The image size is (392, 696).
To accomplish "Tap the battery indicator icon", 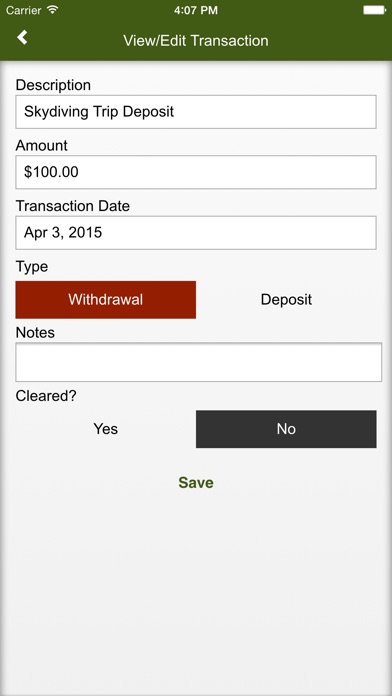I will coord(374,10).
